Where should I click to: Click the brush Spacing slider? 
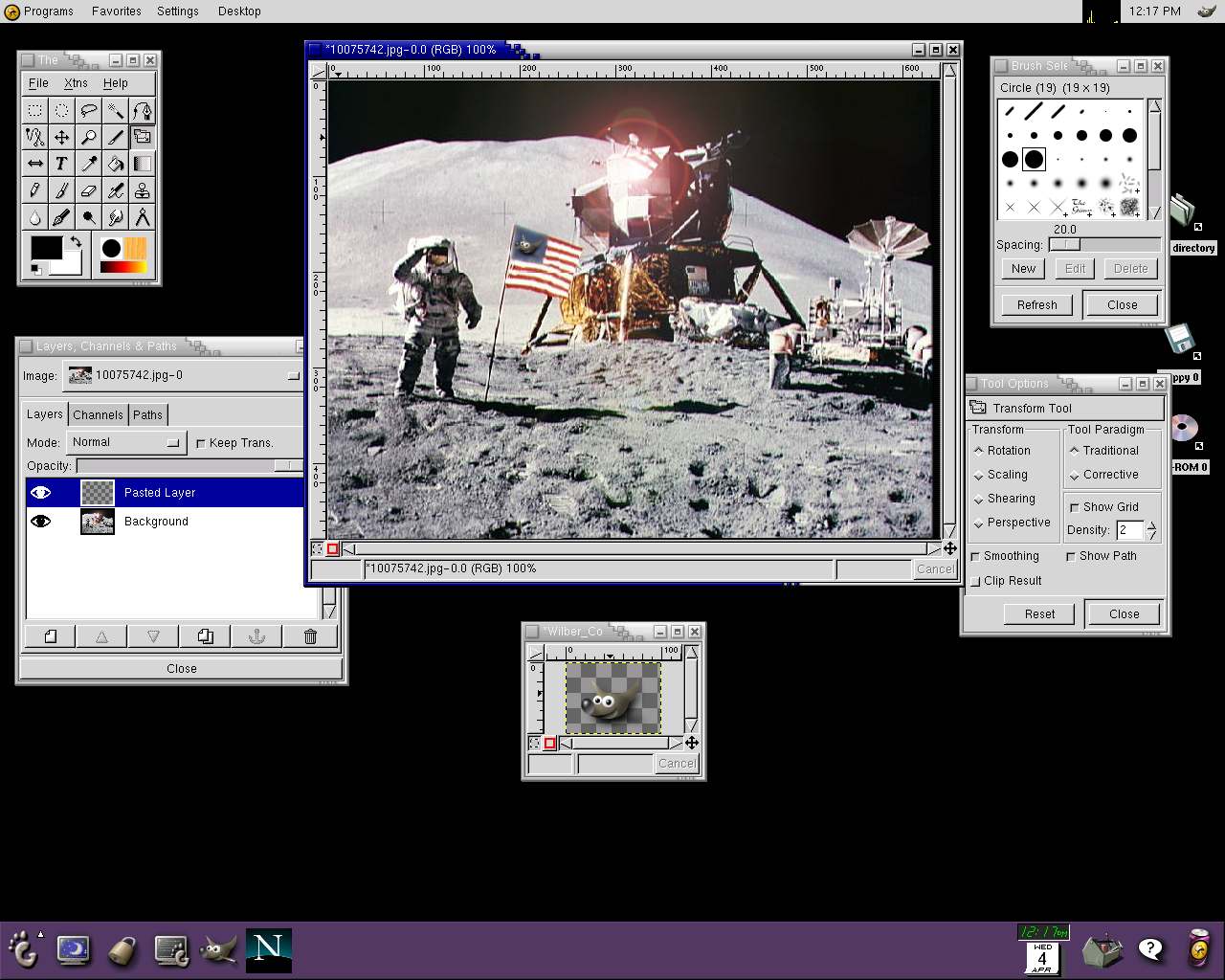coord(1103,245)
